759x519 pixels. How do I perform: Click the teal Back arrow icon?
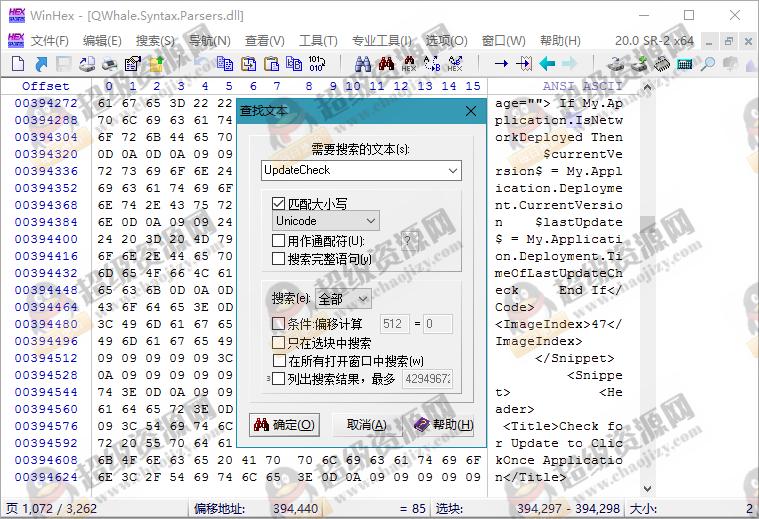coord(547,63)
